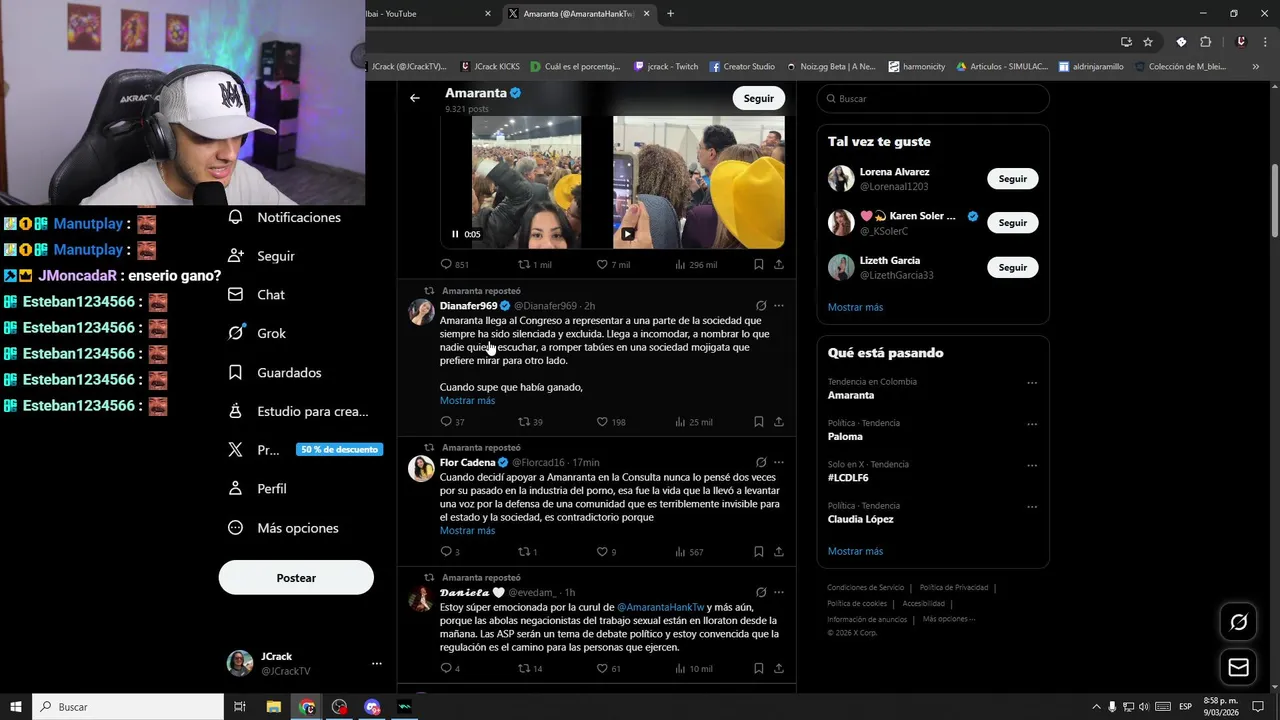Reply to the video post with 851 comments

pos(454,264)
